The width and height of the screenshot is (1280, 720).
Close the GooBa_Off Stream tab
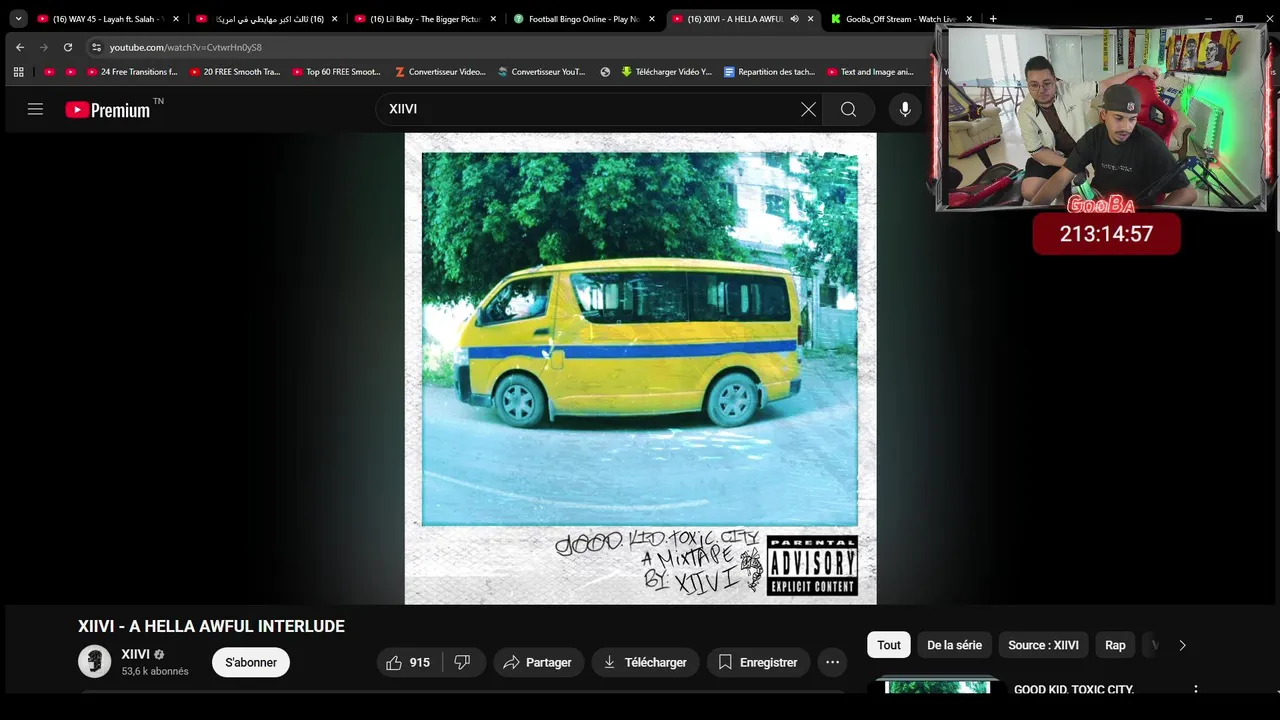969,19
